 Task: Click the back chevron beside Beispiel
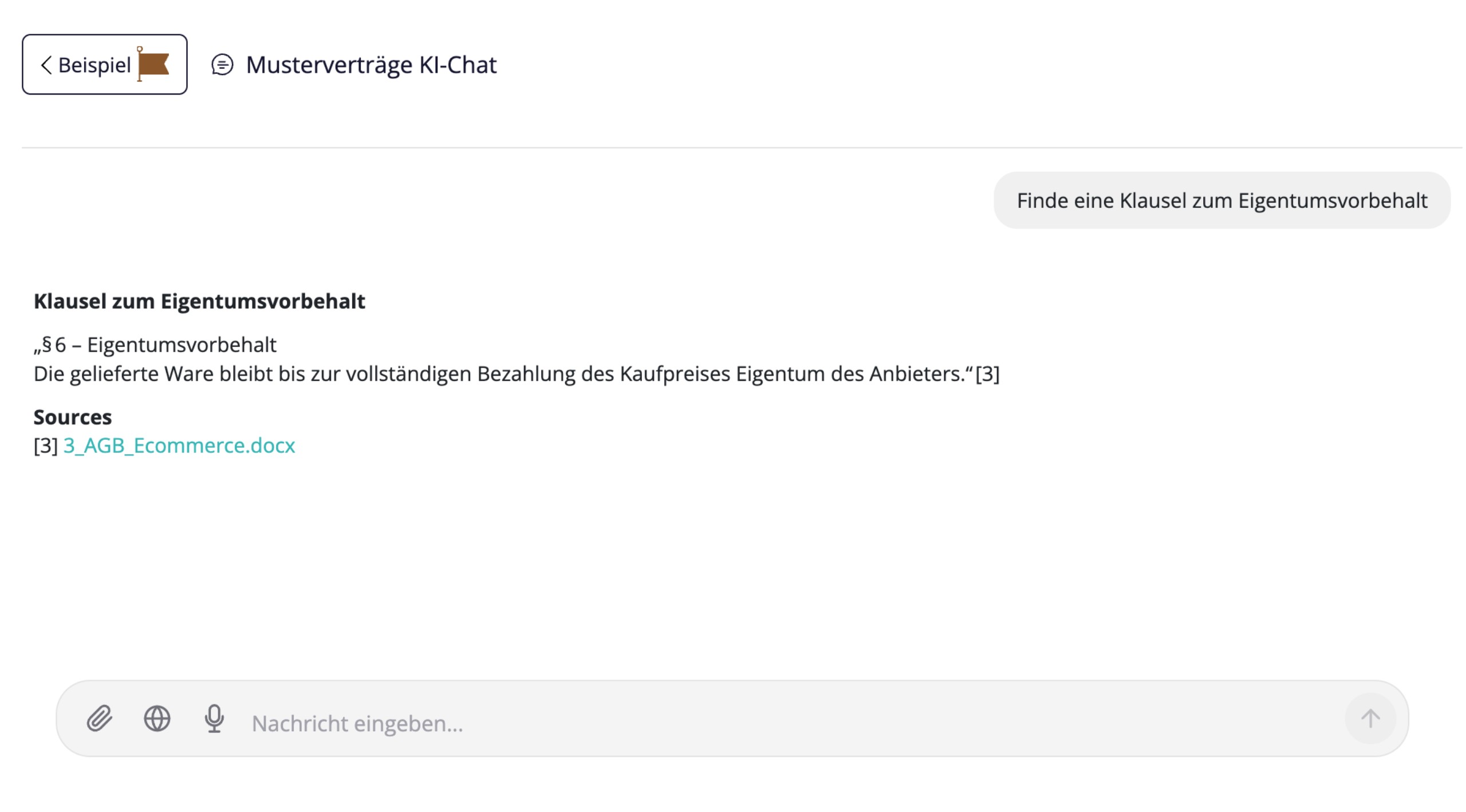point(46,65)
